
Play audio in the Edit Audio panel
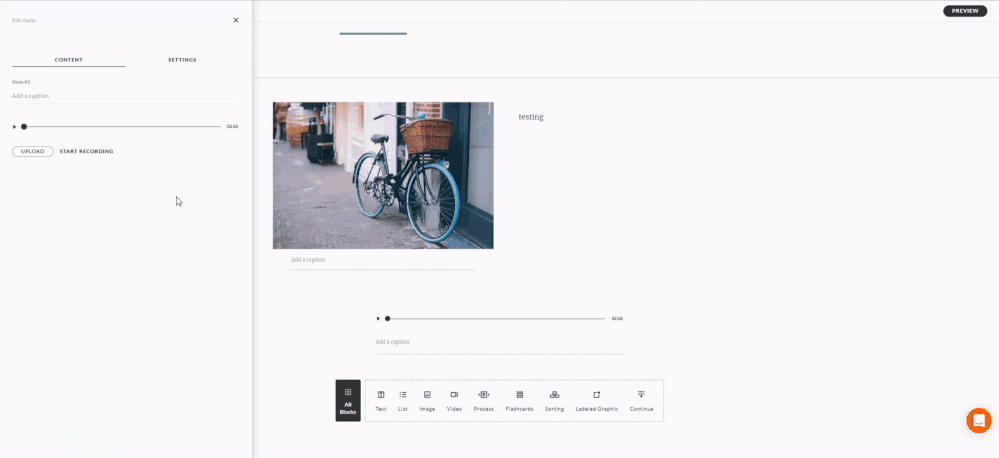point(14,127)
